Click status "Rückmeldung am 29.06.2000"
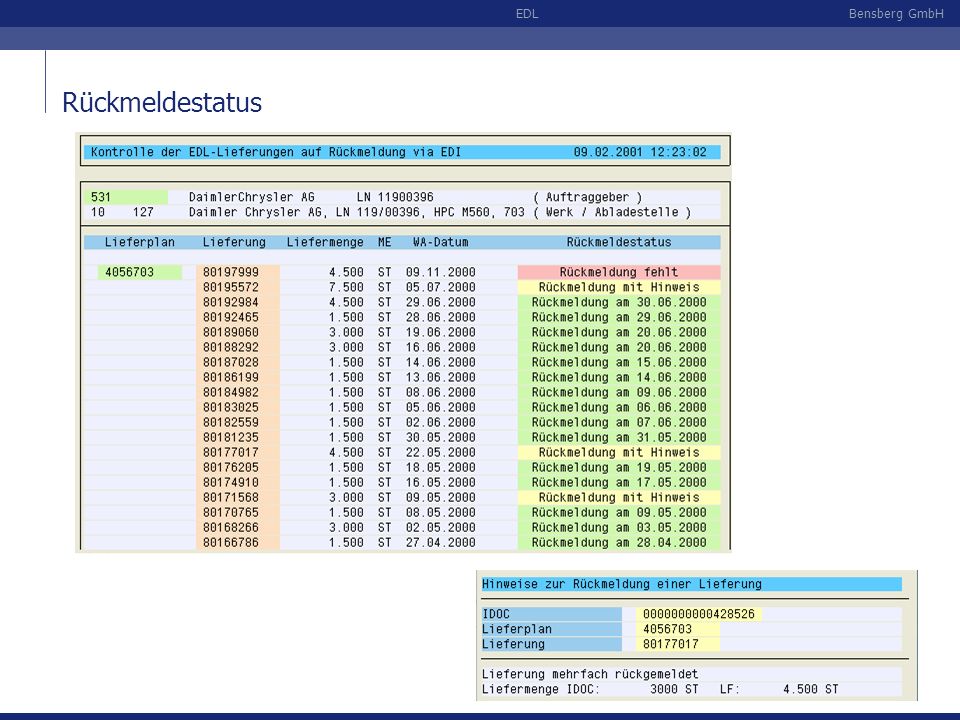 coord(619,317)
